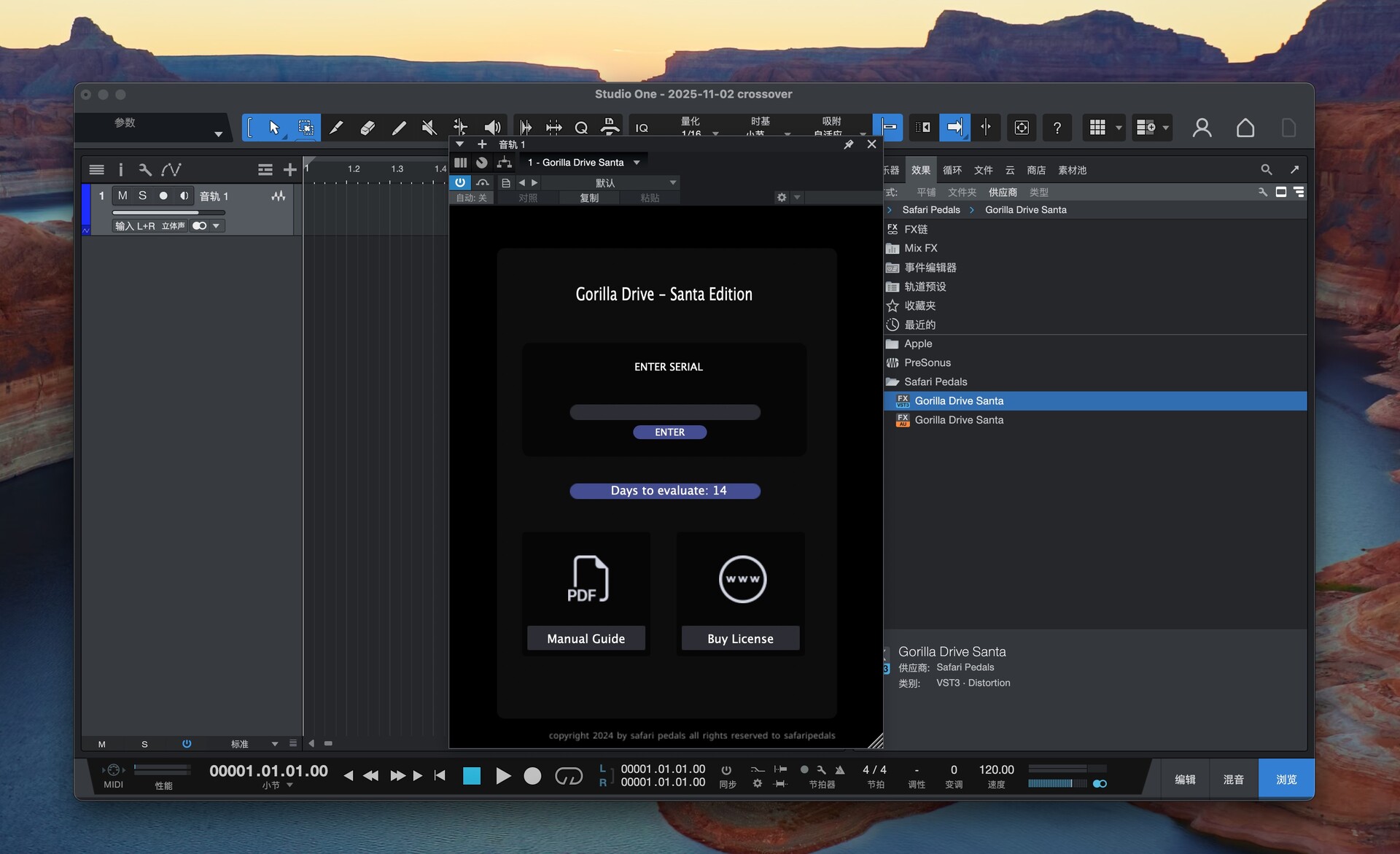
Task: Switch to the 循环 browser tab
Action: tap(952, 170)
